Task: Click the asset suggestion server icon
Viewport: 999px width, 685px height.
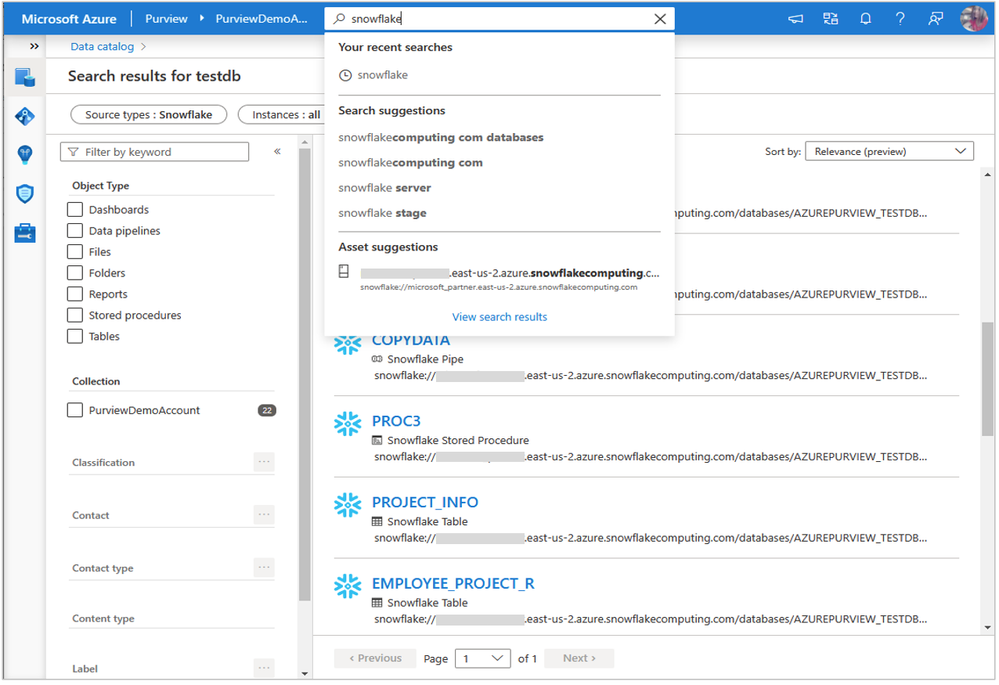Action: tap(344, 271)
